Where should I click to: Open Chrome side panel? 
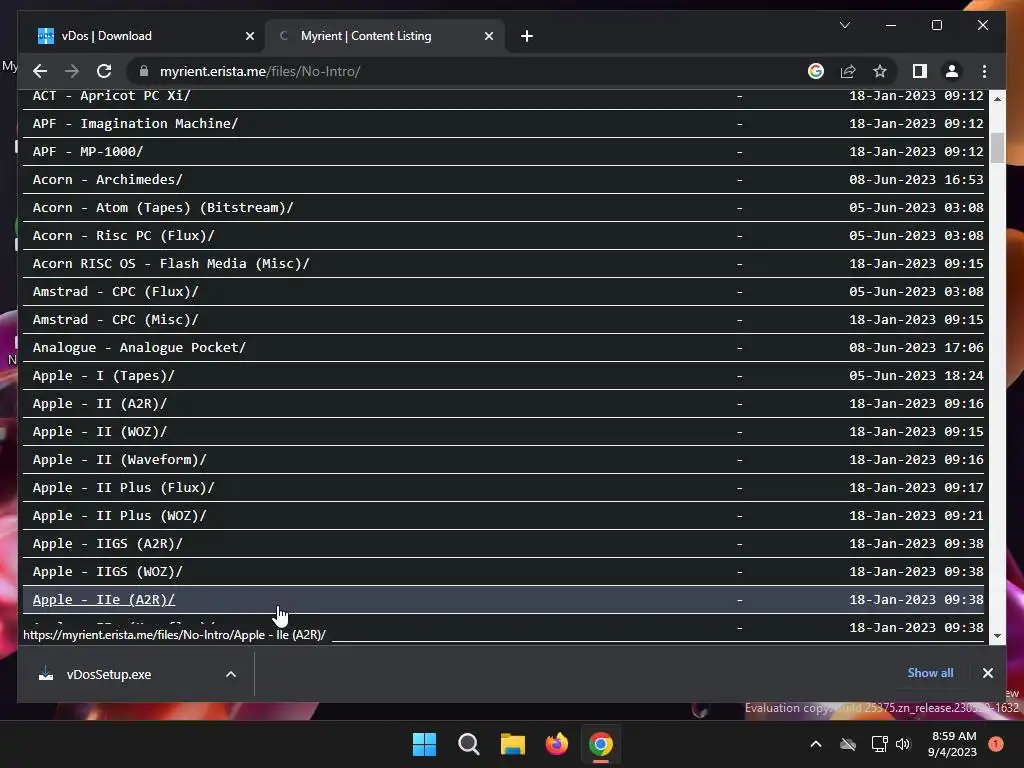[920, 71]
